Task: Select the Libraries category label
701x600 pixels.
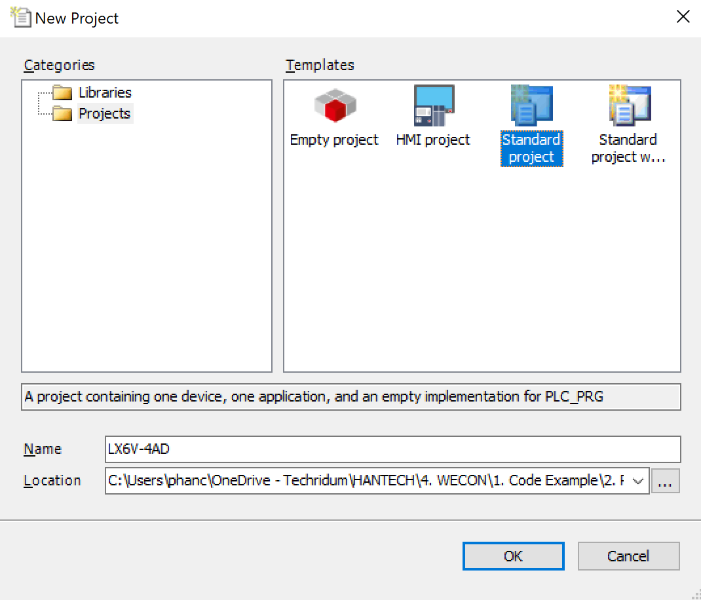Action: click(105, 93)
